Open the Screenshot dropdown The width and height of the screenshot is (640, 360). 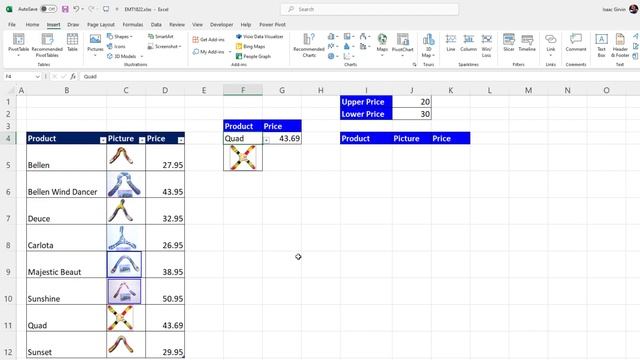coord(164,46)
